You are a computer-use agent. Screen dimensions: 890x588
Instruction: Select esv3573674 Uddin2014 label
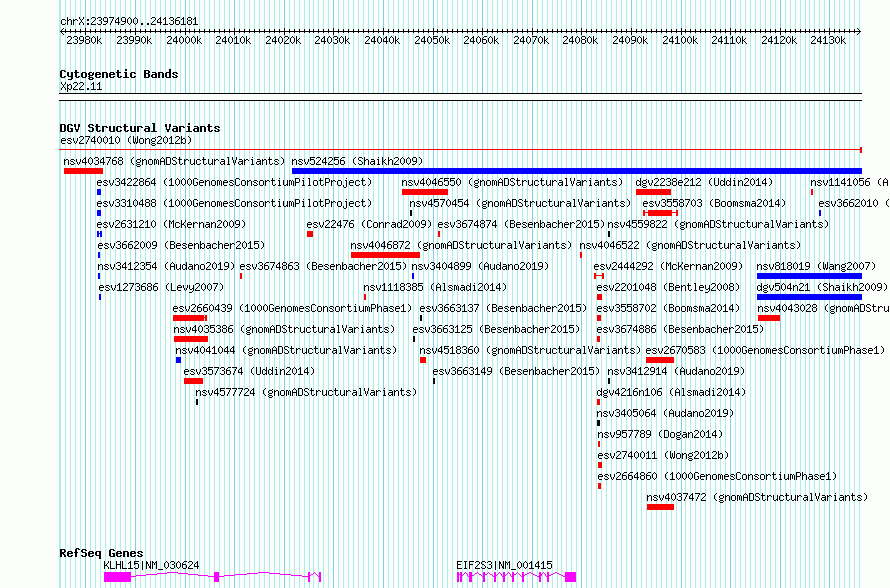(249, 371)
